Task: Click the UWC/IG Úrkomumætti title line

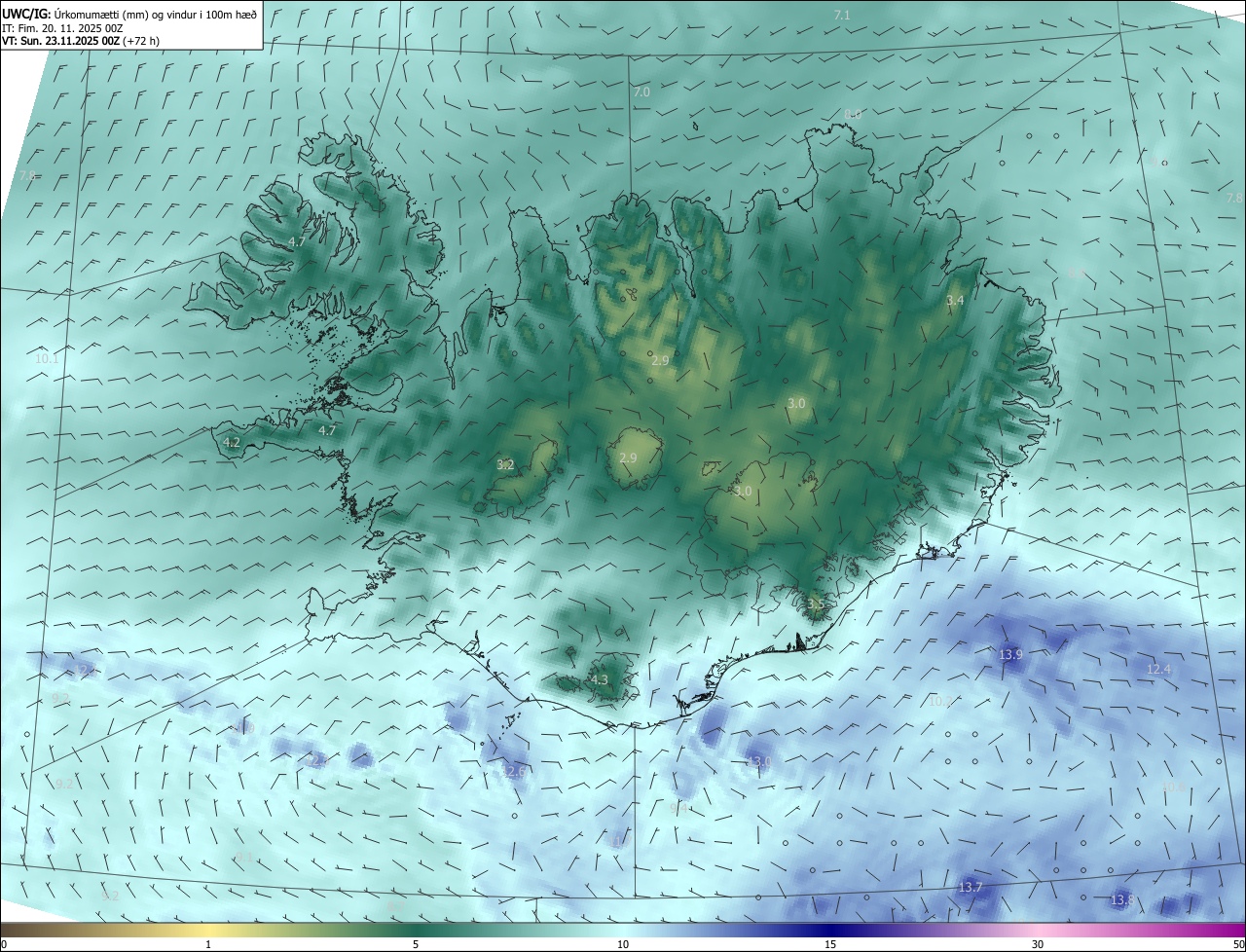Action: point(129,13)
